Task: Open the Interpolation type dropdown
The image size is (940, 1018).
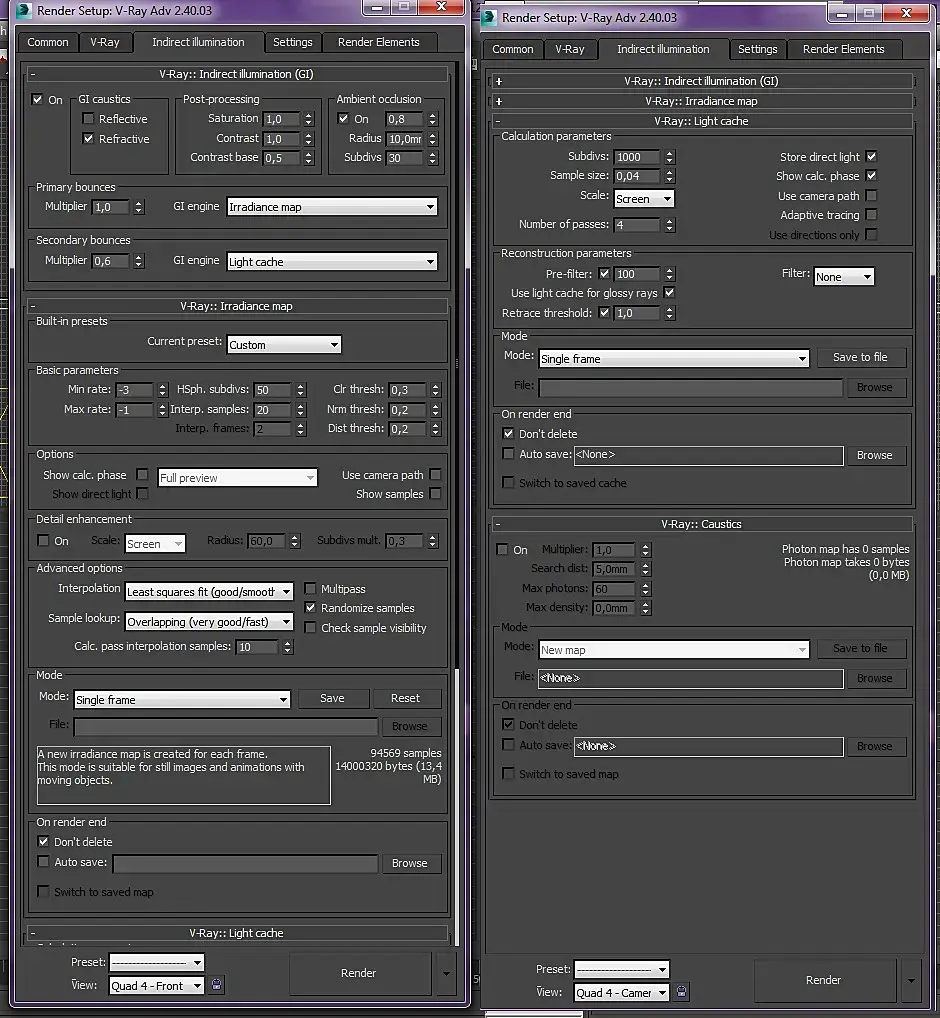Action: (209, 591)
